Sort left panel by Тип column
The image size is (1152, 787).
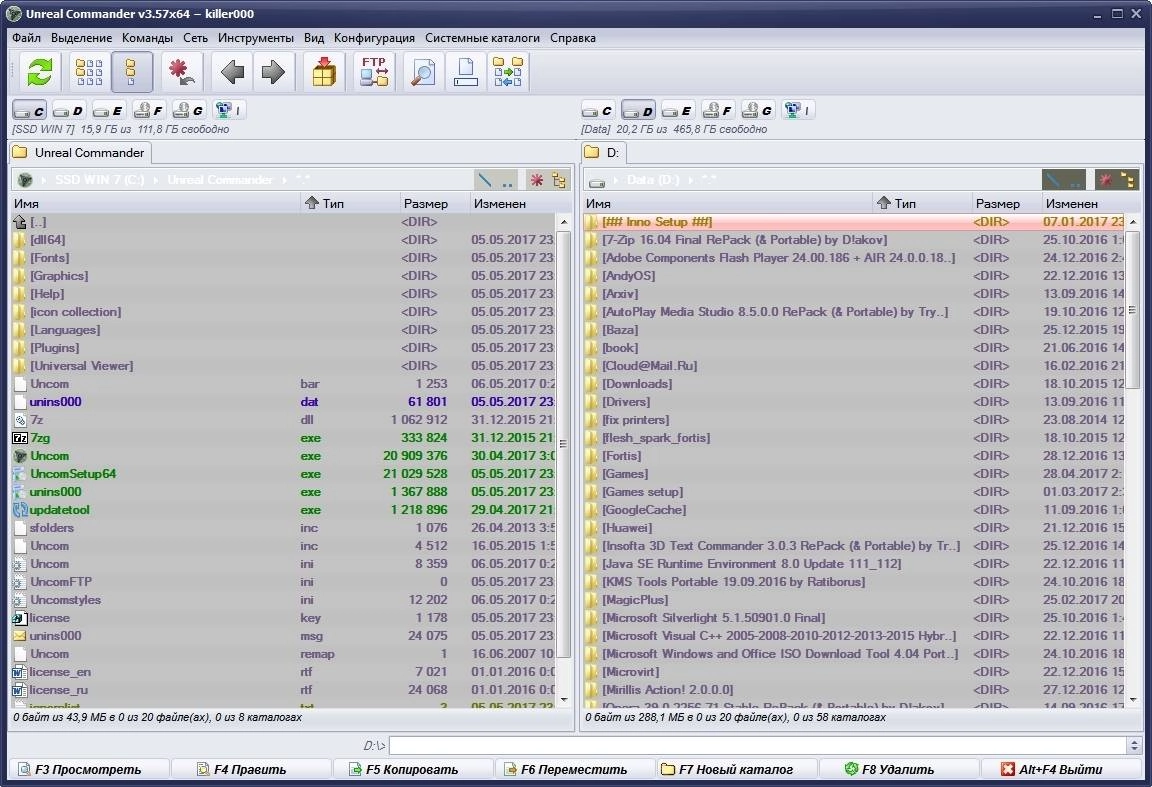coord(348,203)
